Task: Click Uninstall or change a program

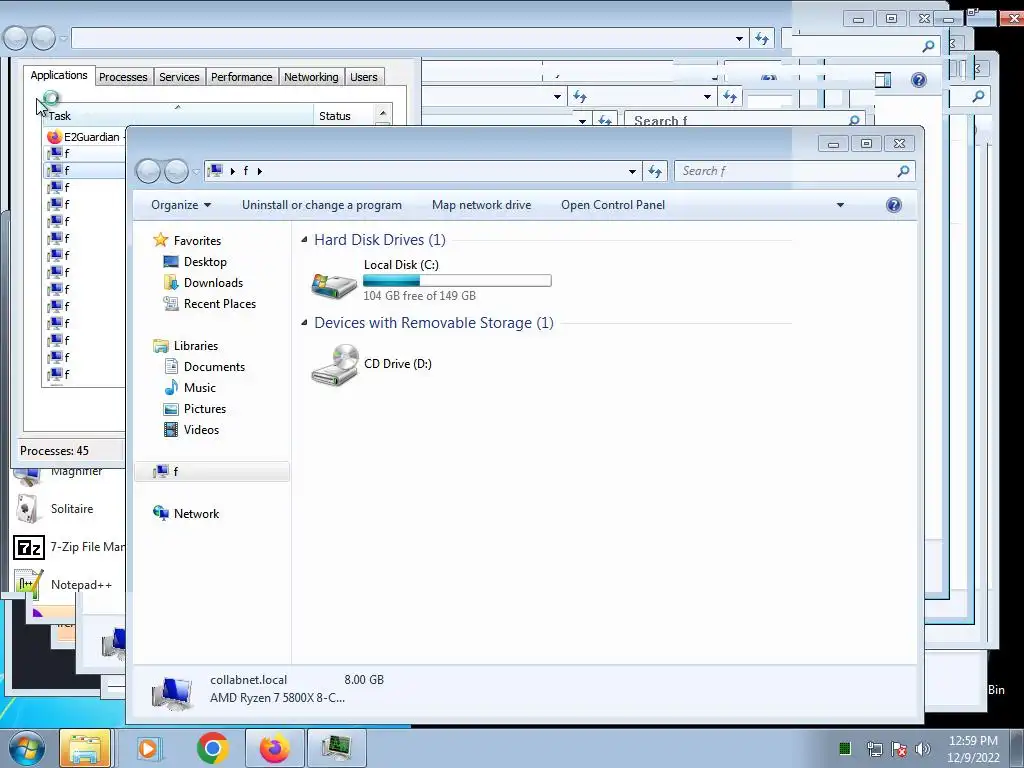Action: (x=322, y=205)
